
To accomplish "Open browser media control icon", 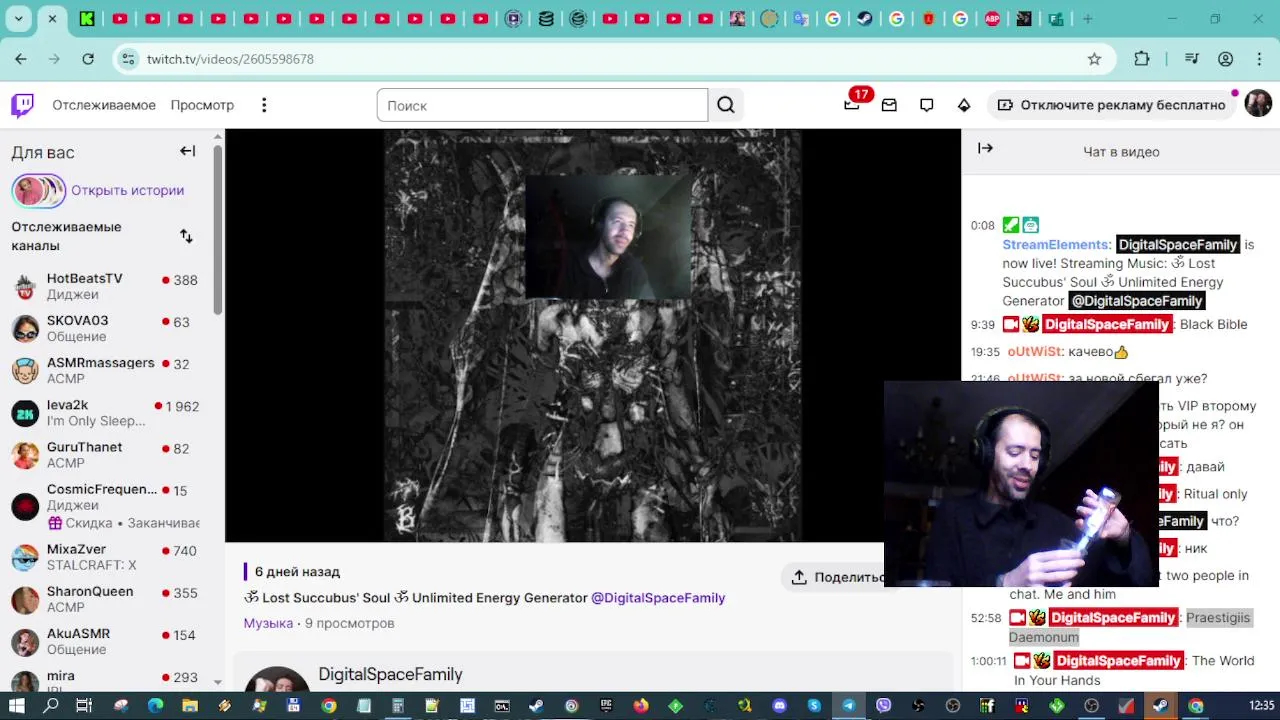I will click(x=1191, y=59).
